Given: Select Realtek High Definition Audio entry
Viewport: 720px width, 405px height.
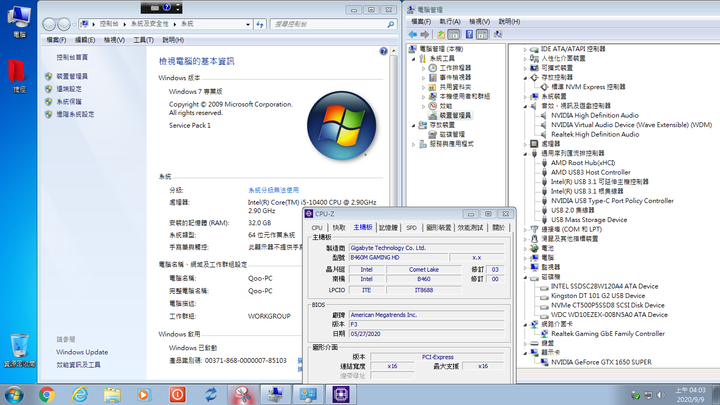Looking at the screenshot, I should click(595, 135).
